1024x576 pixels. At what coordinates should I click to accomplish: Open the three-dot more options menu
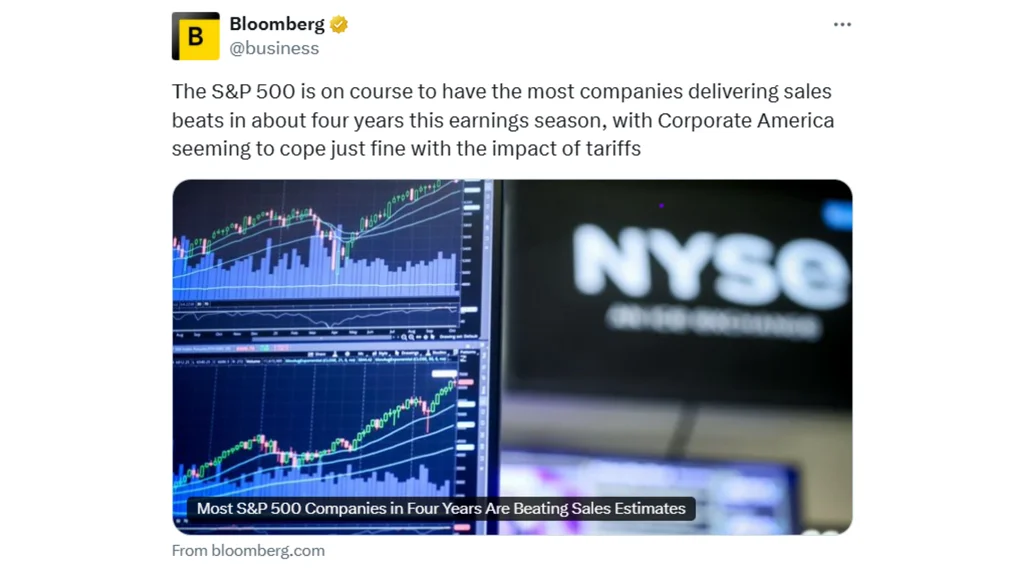tap(842, 25)
